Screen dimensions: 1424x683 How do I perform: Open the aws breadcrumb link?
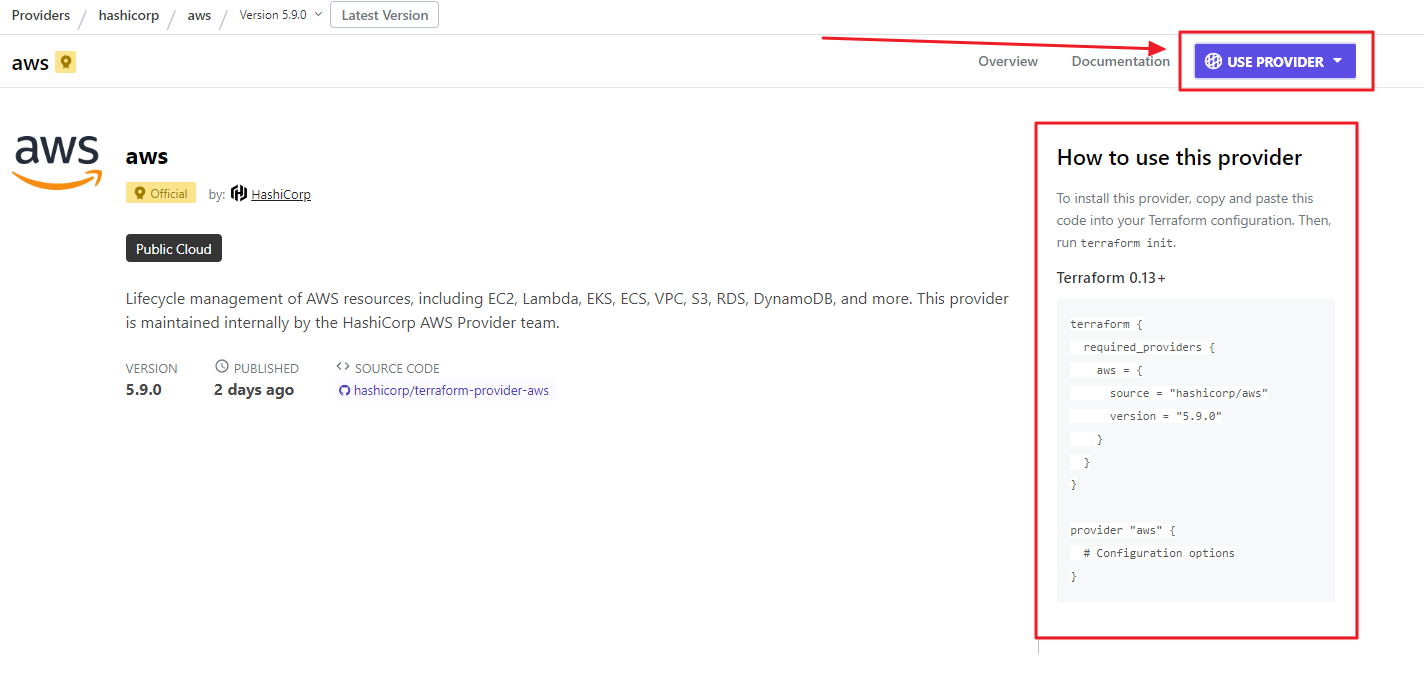pos(199,15)
